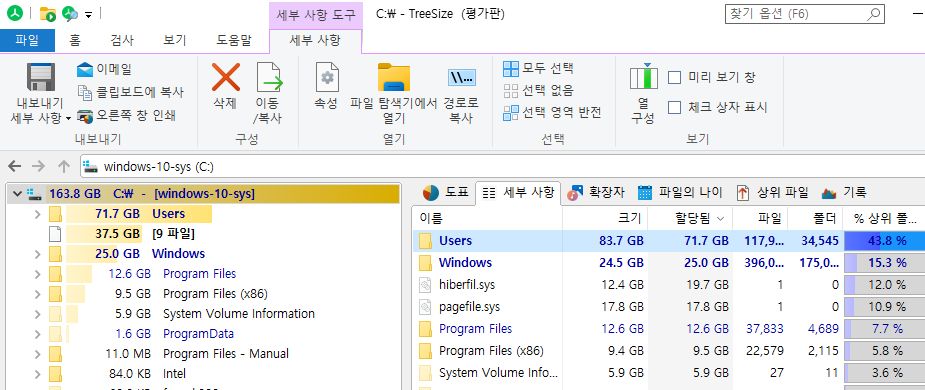925x390 pixels.
Task: Open the File ribbon tab
Action: pos(27,40)
